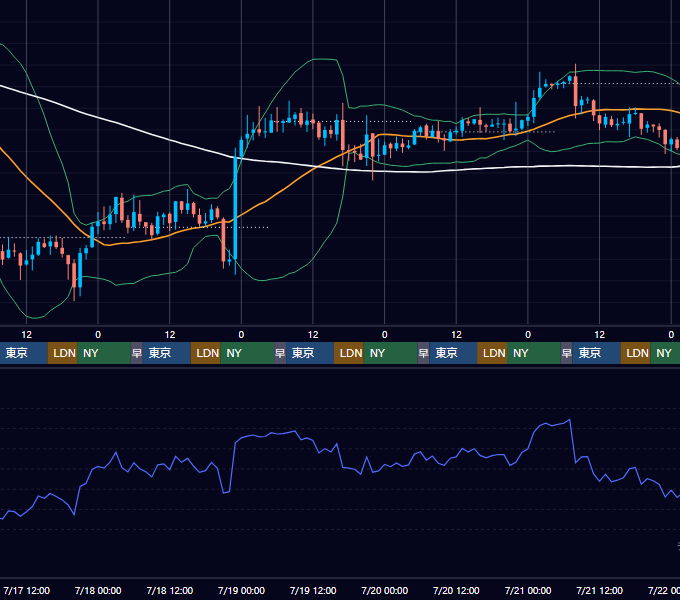Viewport: 680px width, 600px height.
Task: Select the 東京 session block for 7/18
Action: coord(167,353)
